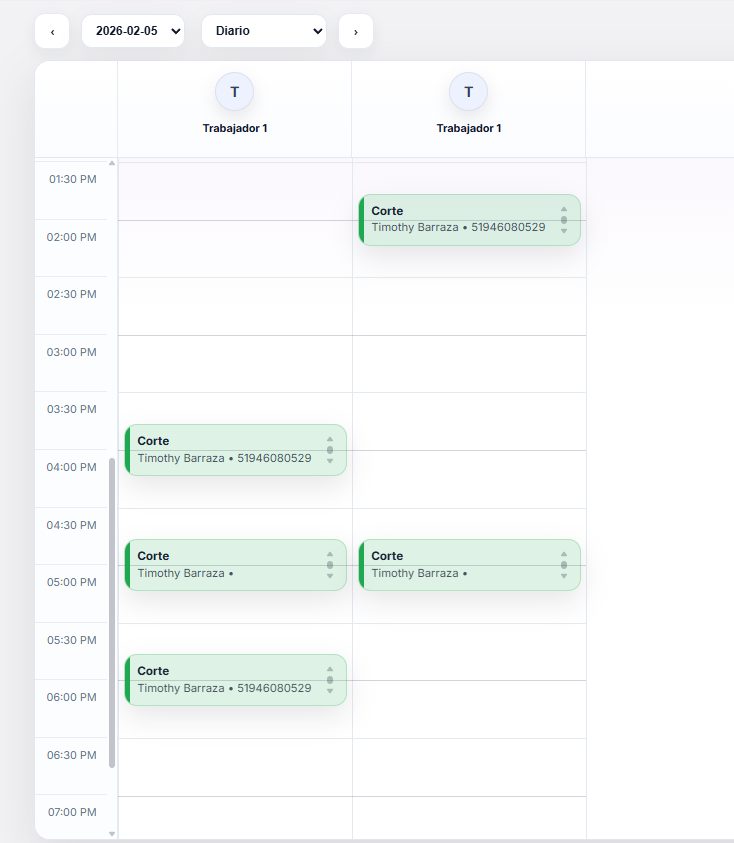Click down arrow on the 02:00 PM Corte card

coord(564,231)
